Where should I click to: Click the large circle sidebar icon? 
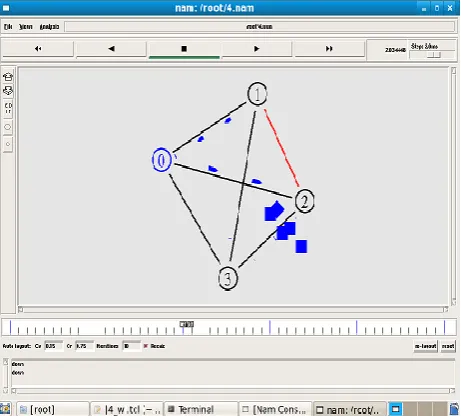(x=8, y=127)
